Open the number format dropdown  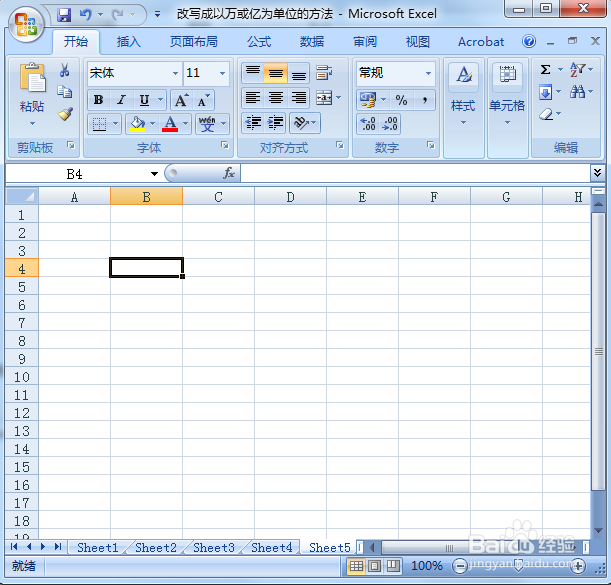[428, 73]
